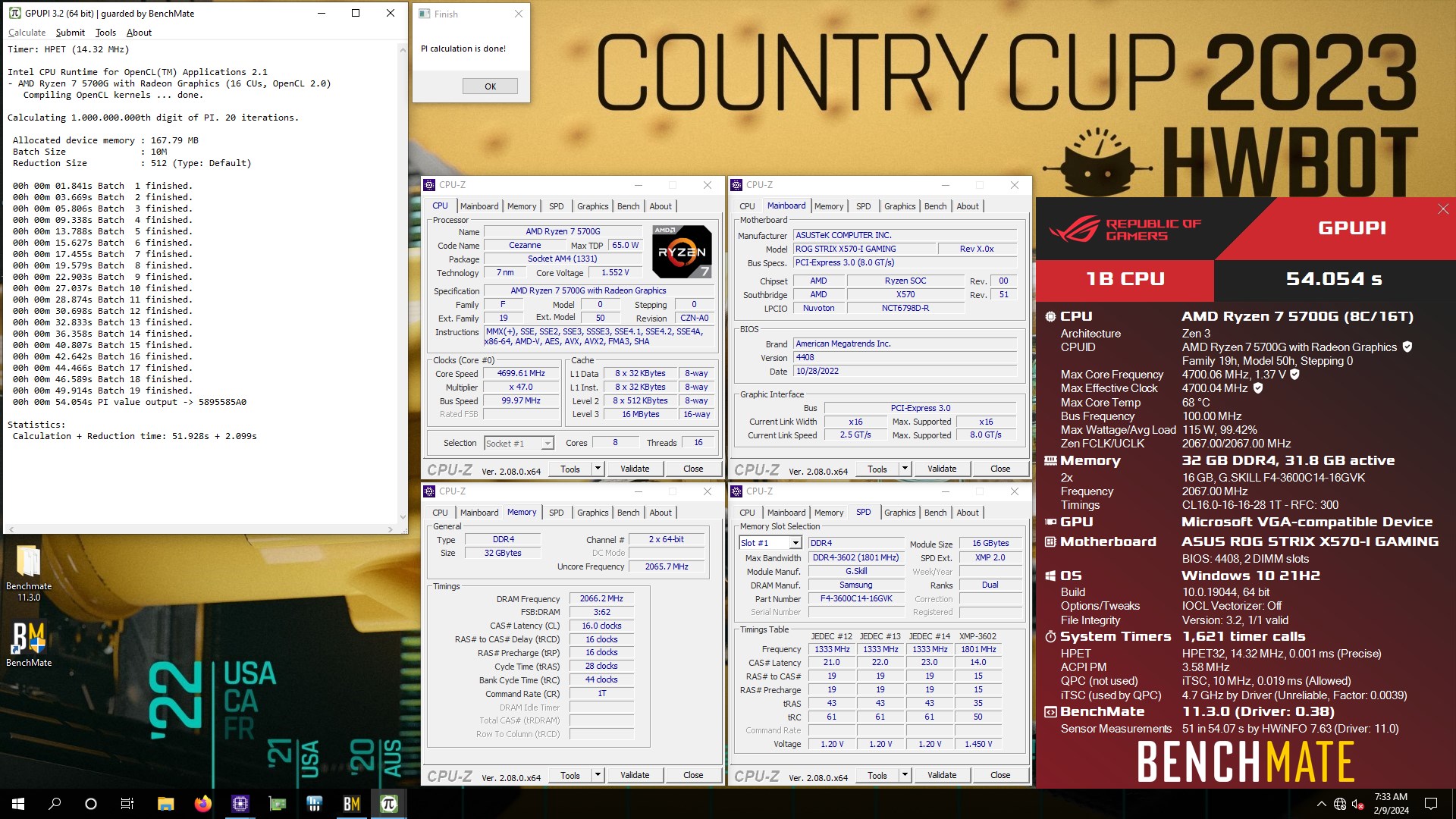
Task: Open Graphics tab in Mainboard CPU-Z window
Action: (899, 206)
